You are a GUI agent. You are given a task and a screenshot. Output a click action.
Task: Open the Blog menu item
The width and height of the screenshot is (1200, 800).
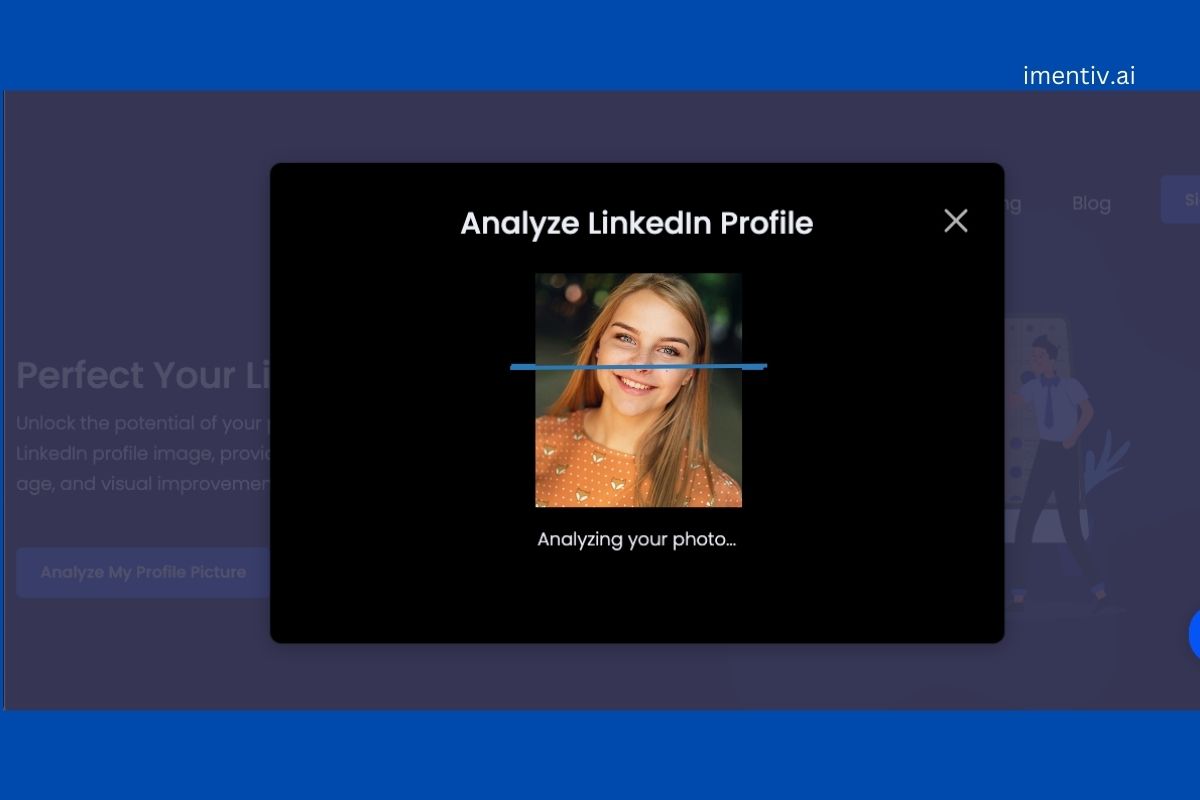tap(1091, 203)
